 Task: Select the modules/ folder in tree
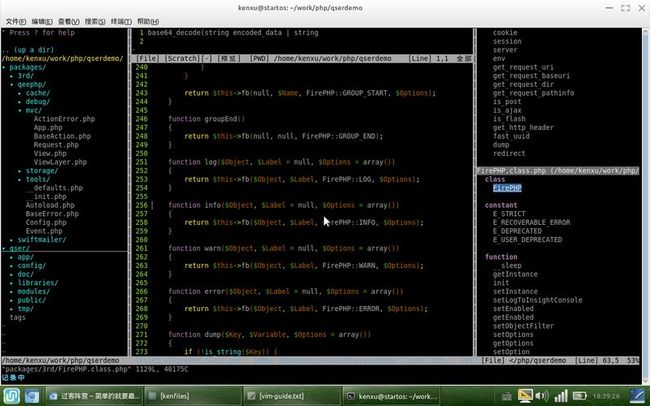click(33, 292)
